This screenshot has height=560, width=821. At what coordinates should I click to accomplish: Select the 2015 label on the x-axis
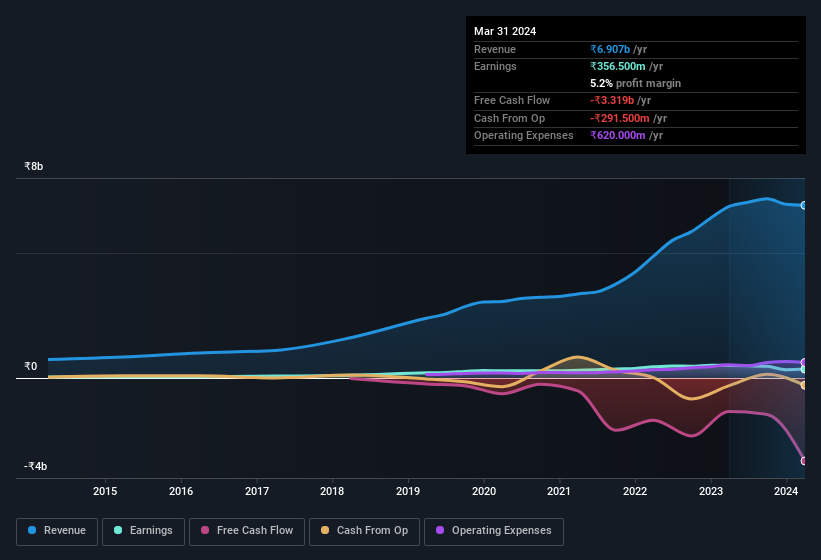(105, 491)
